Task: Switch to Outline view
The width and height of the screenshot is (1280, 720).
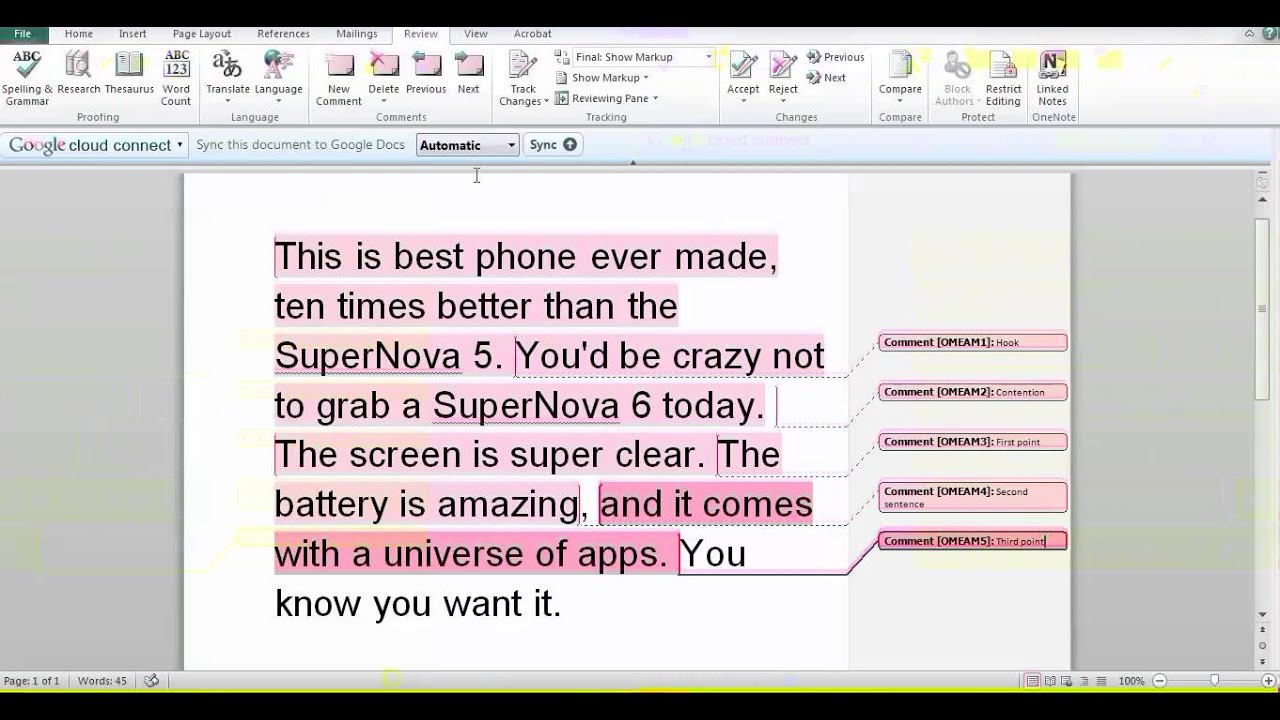Action: [1084, 681]
